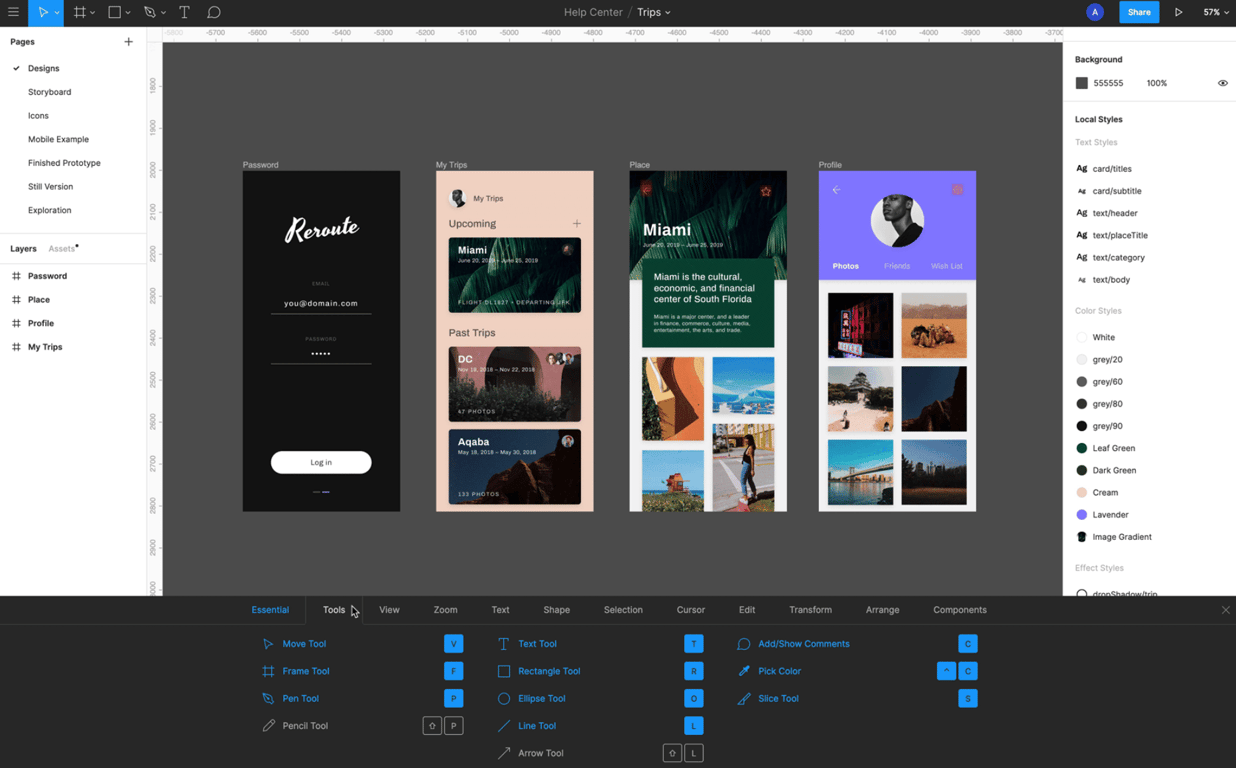The height and width of the screenshot is (768, 1236).
Task: Open shape tools dropdown arrow
Action: coord(128,13)
